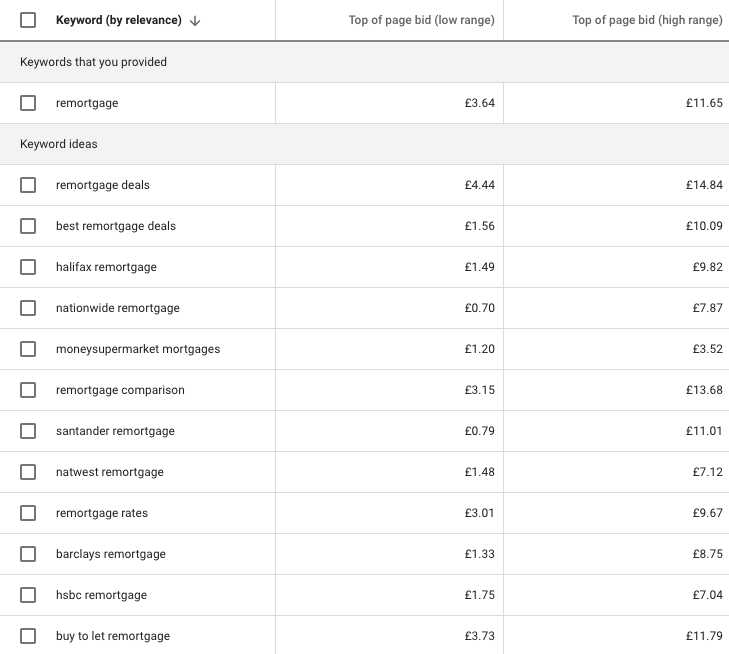Click the Keyword ideas section heading
Screen dimensions: 729x654
click(59, 144)
